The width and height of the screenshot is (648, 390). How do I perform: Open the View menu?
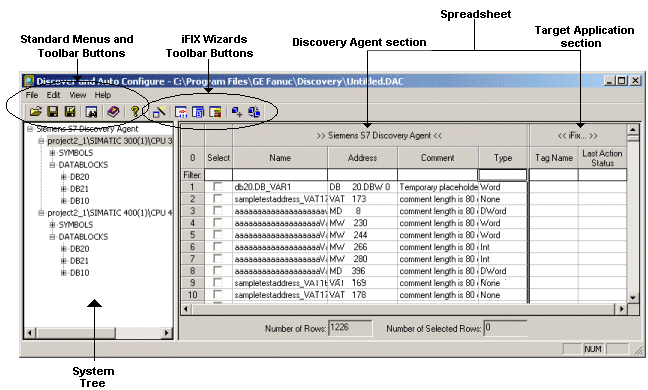point(78,95)
